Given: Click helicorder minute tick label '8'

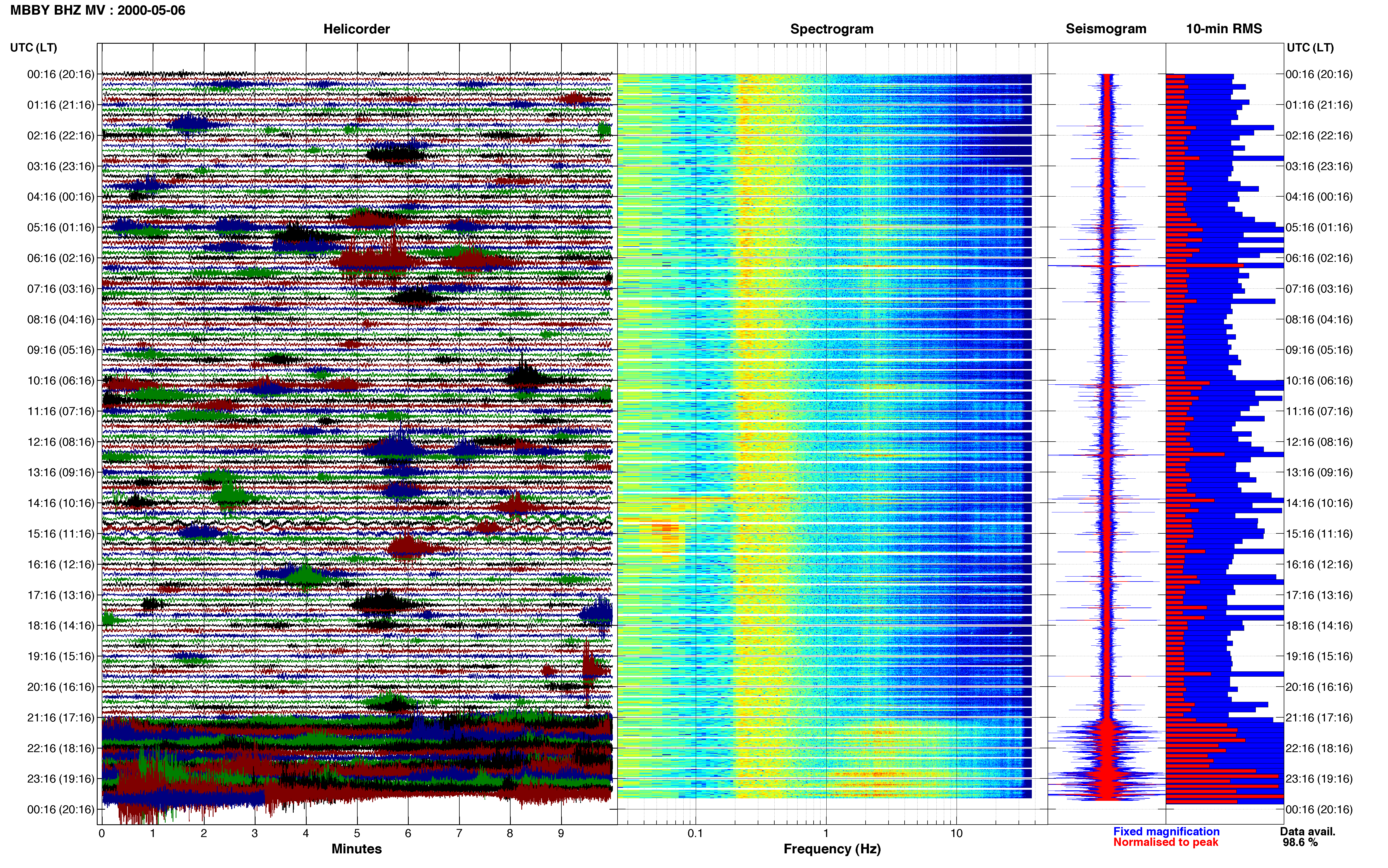Looking at the screenshot, I should 510,833.
